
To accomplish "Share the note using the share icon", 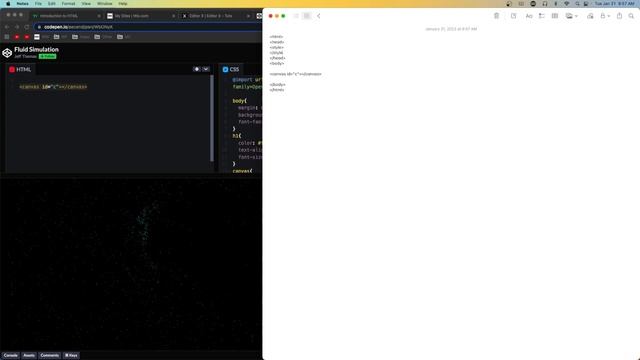I will 619,16.
